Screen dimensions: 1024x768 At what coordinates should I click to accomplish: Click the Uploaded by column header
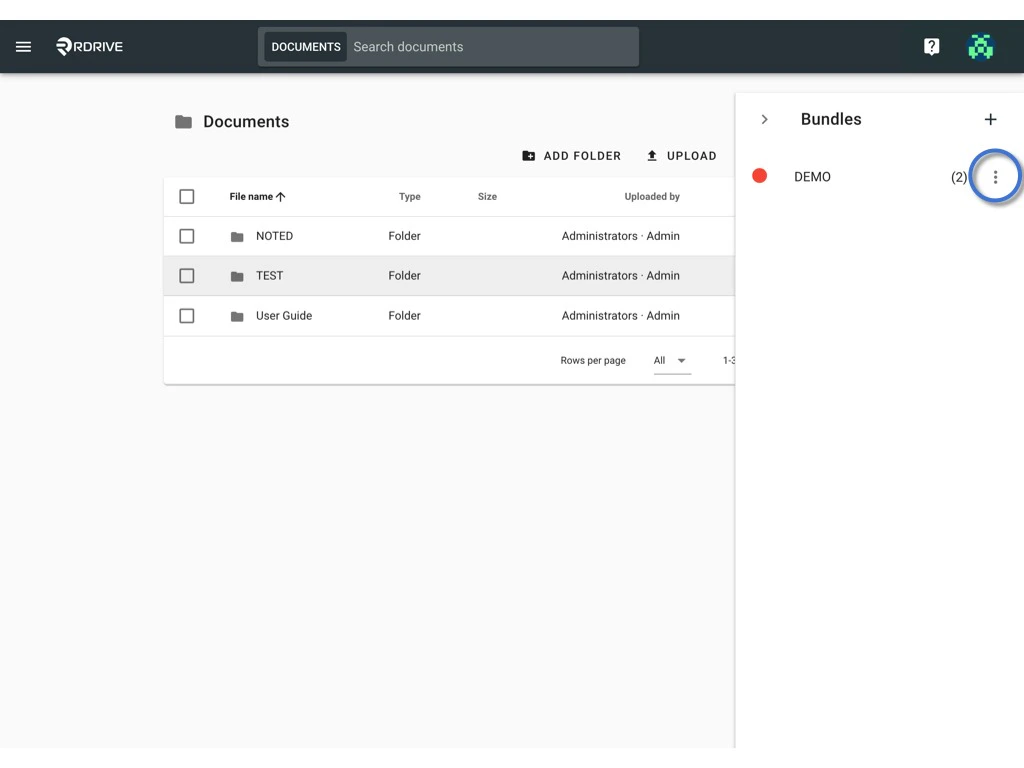[652, 197]
